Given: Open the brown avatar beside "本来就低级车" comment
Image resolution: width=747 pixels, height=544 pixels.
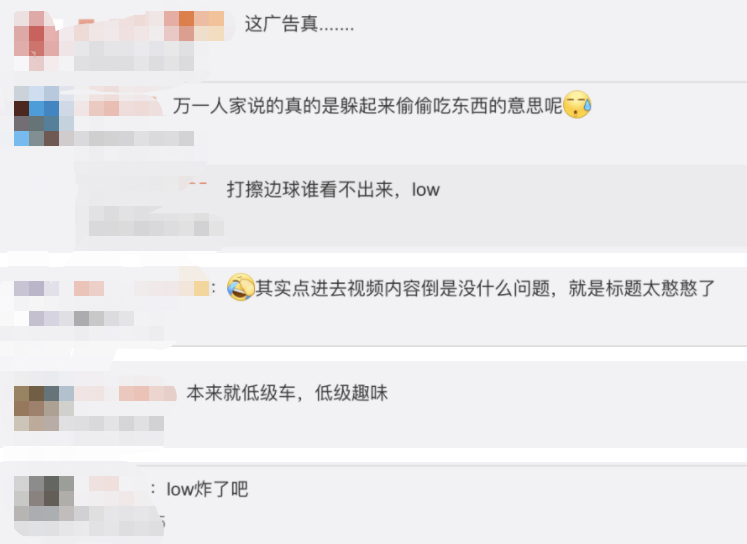Looking at the screenshot, I should tap(37, 408).
